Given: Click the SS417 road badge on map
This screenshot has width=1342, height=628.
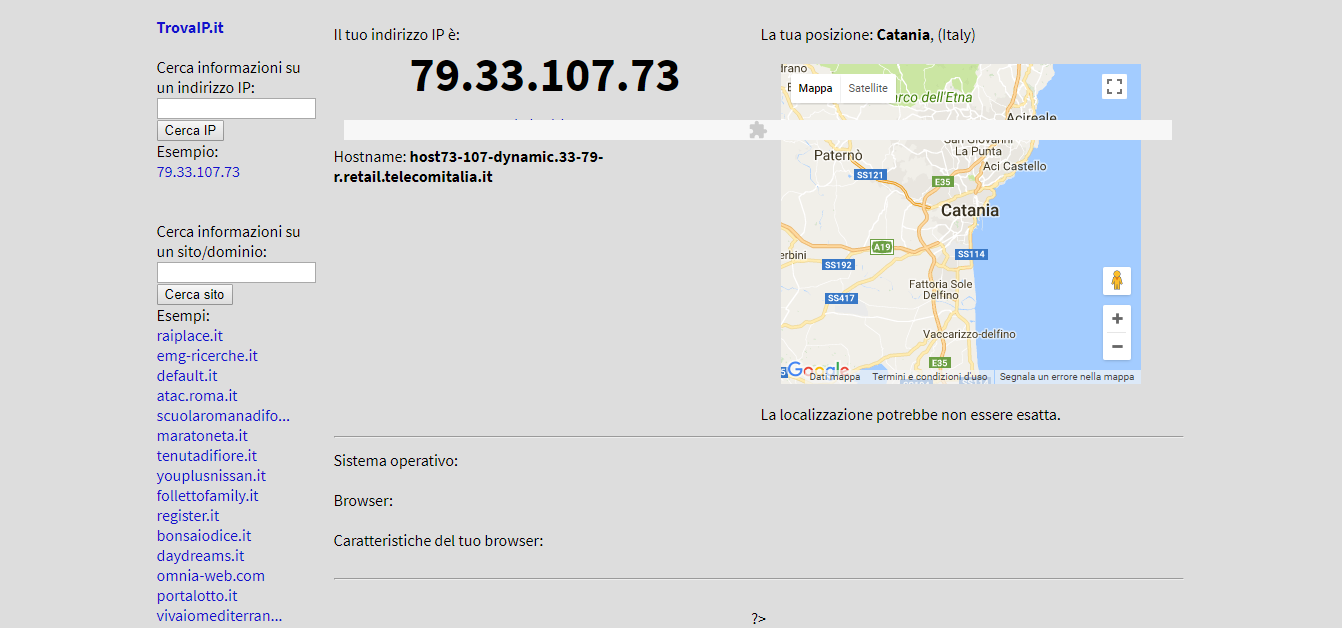Looking at the screenshot, I should pos(841,298).
